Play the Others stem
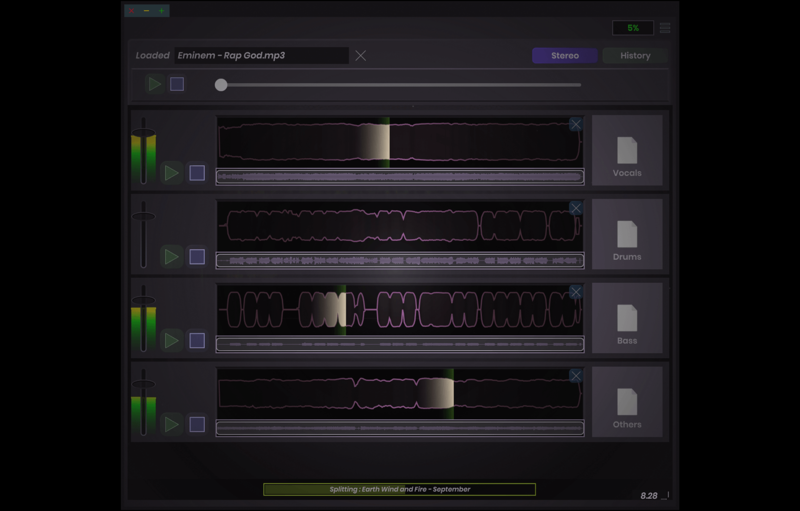 pos(171,424)
